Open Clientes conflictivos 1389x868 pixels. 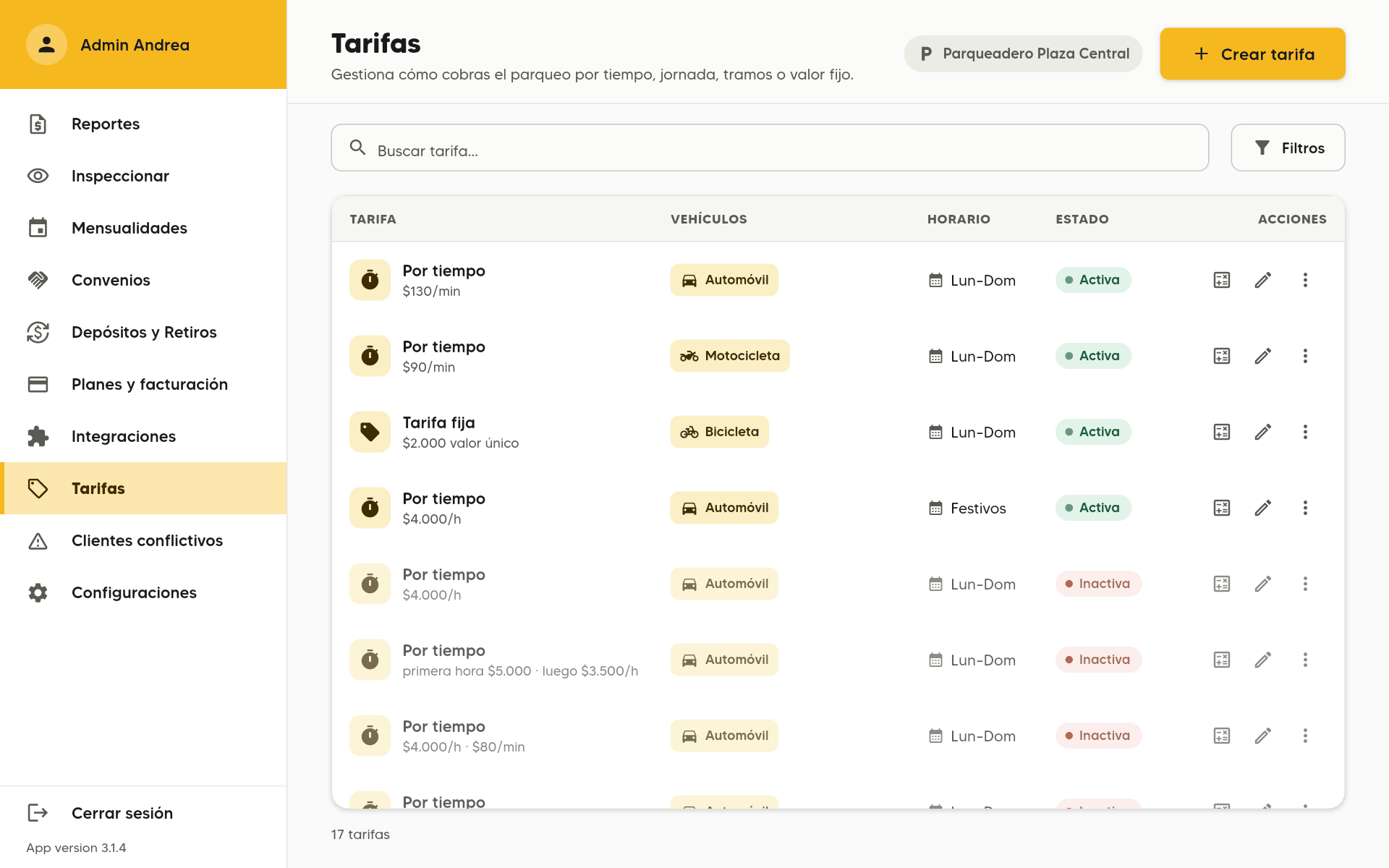point(143,540)
